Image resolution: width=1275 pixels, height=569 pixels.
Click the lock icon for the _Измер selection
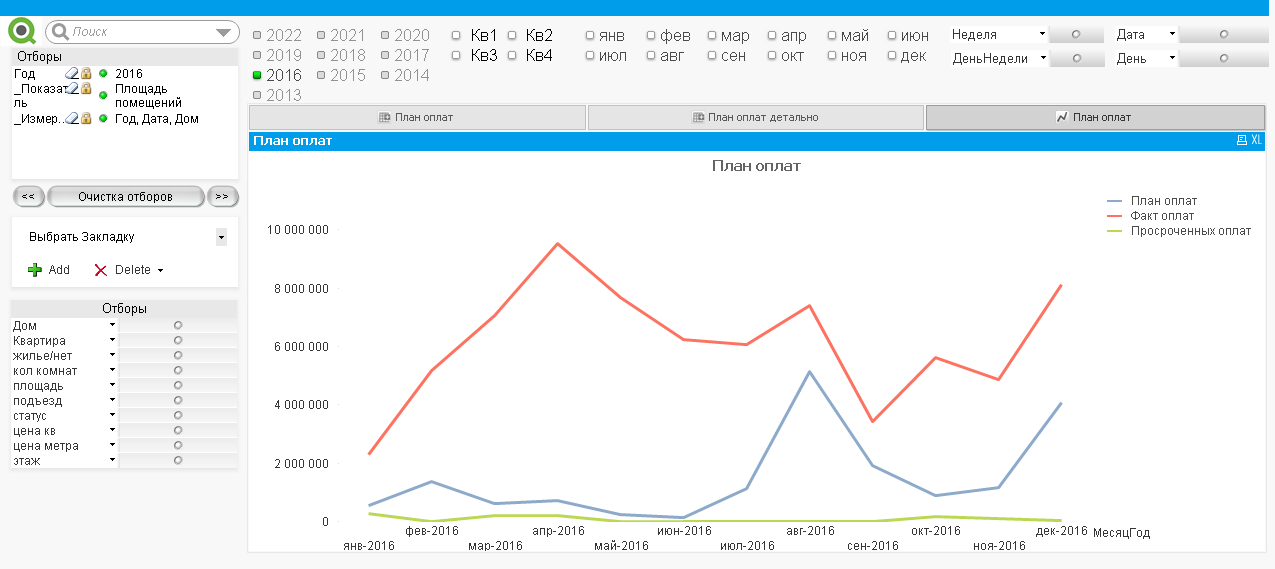pos(86,119)
